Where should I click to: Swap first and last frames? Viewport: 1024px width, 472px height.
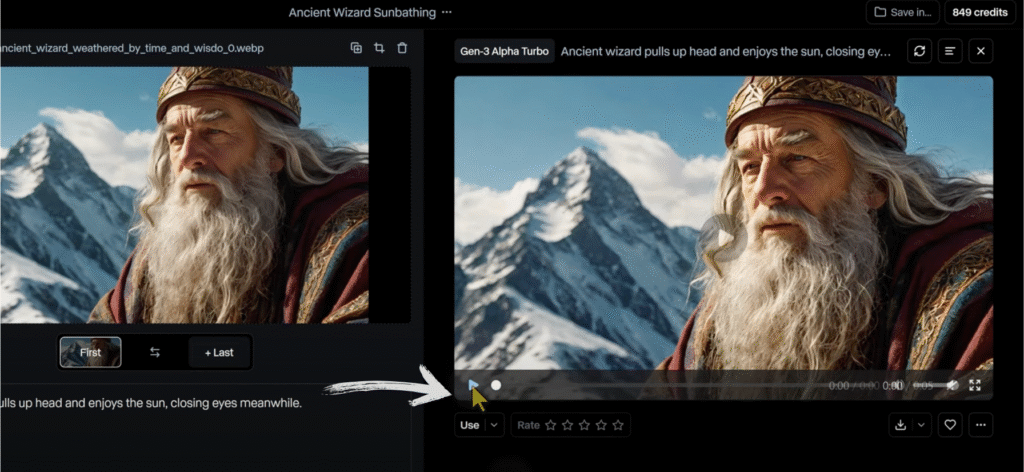coord(155,352)
